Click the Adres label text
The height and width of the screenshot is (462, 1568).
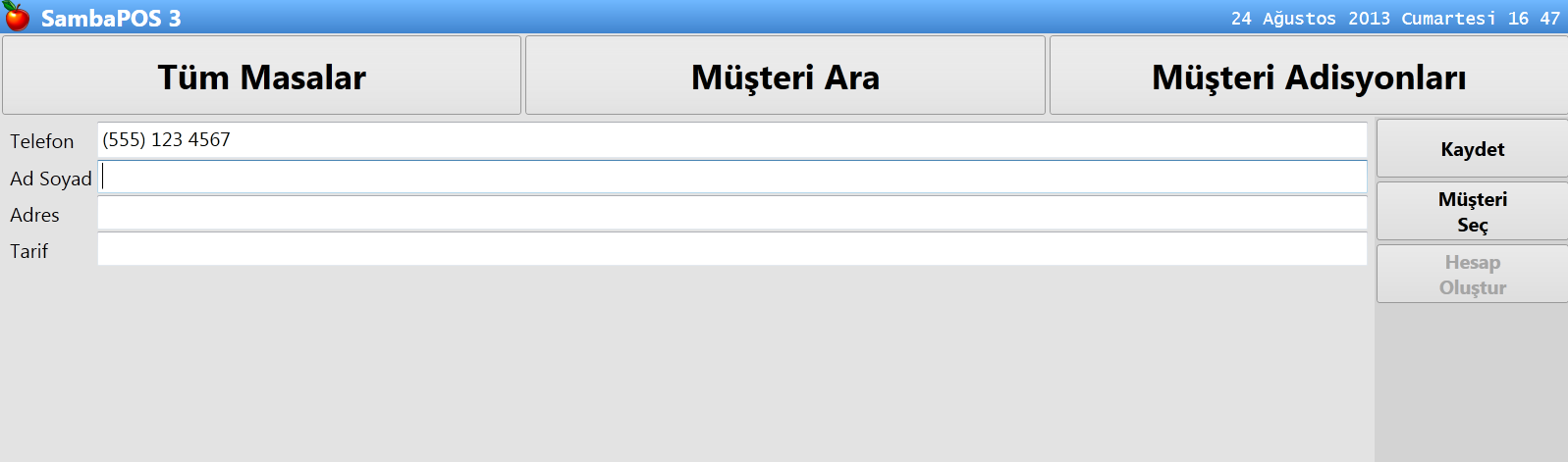(x=35, y=215)
